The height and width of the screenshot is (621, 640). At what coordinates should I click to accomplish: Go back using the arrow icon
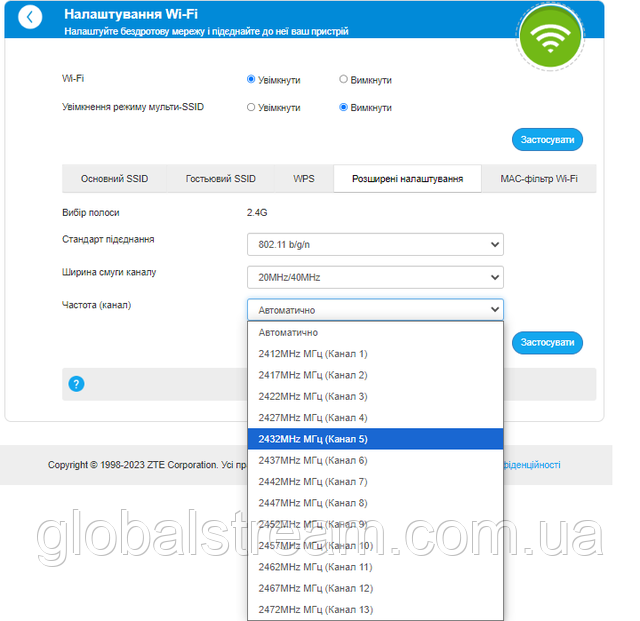[x=30, y=17]
